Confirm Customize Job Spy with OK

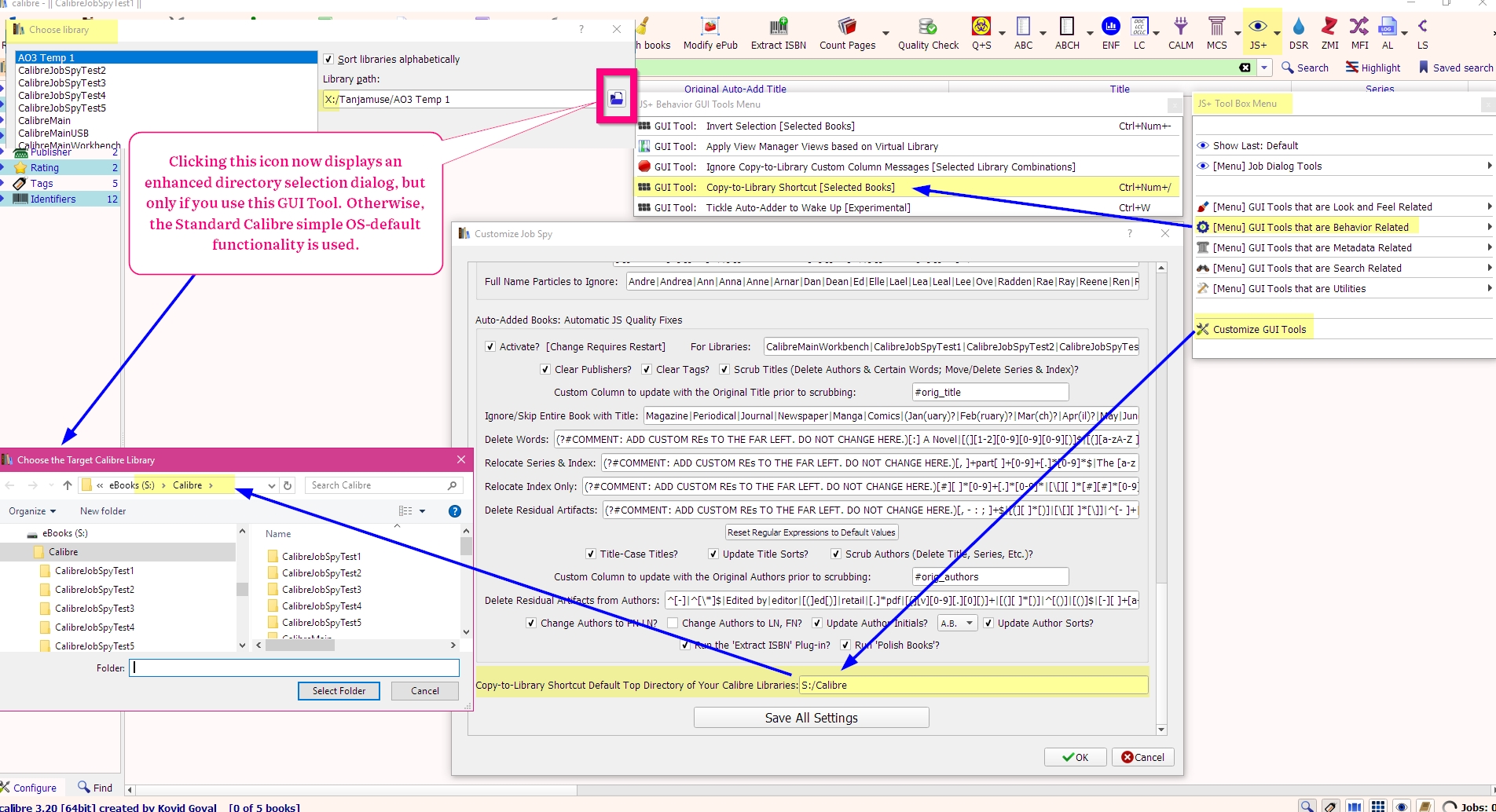click(1075, 757)
